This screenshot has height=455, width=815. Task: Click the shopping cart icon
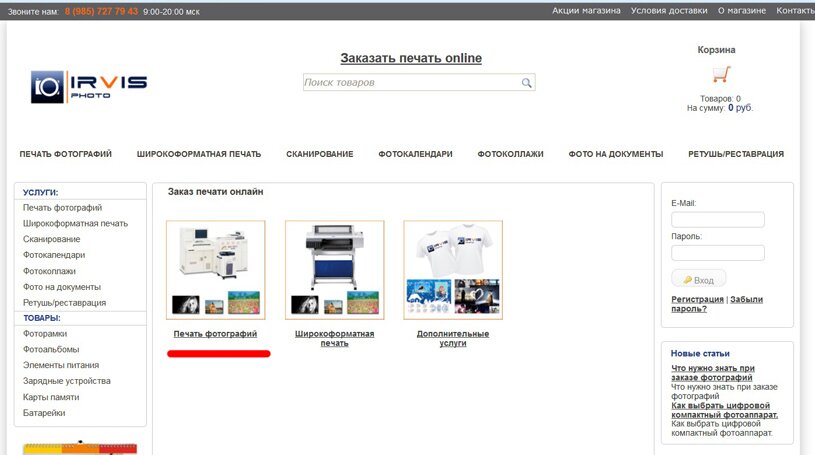pos(720,75)
